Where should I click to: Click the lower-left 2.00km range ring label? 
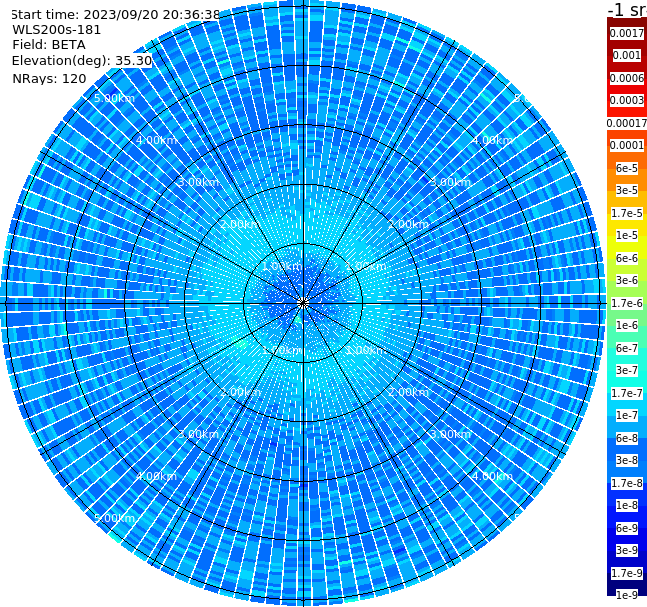tap(240, 392)
